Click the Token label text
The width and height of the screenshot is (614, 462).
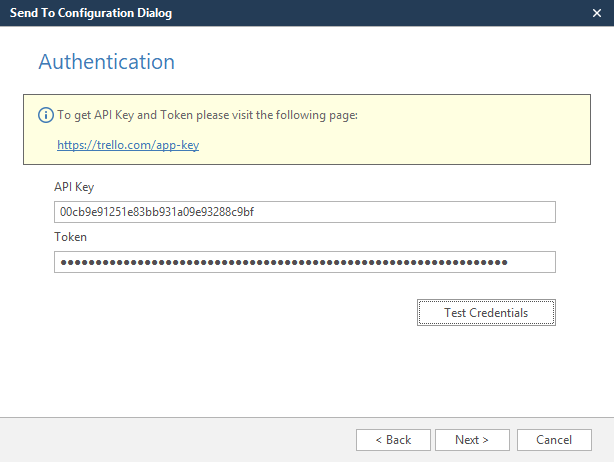click(x=70, y=237)
